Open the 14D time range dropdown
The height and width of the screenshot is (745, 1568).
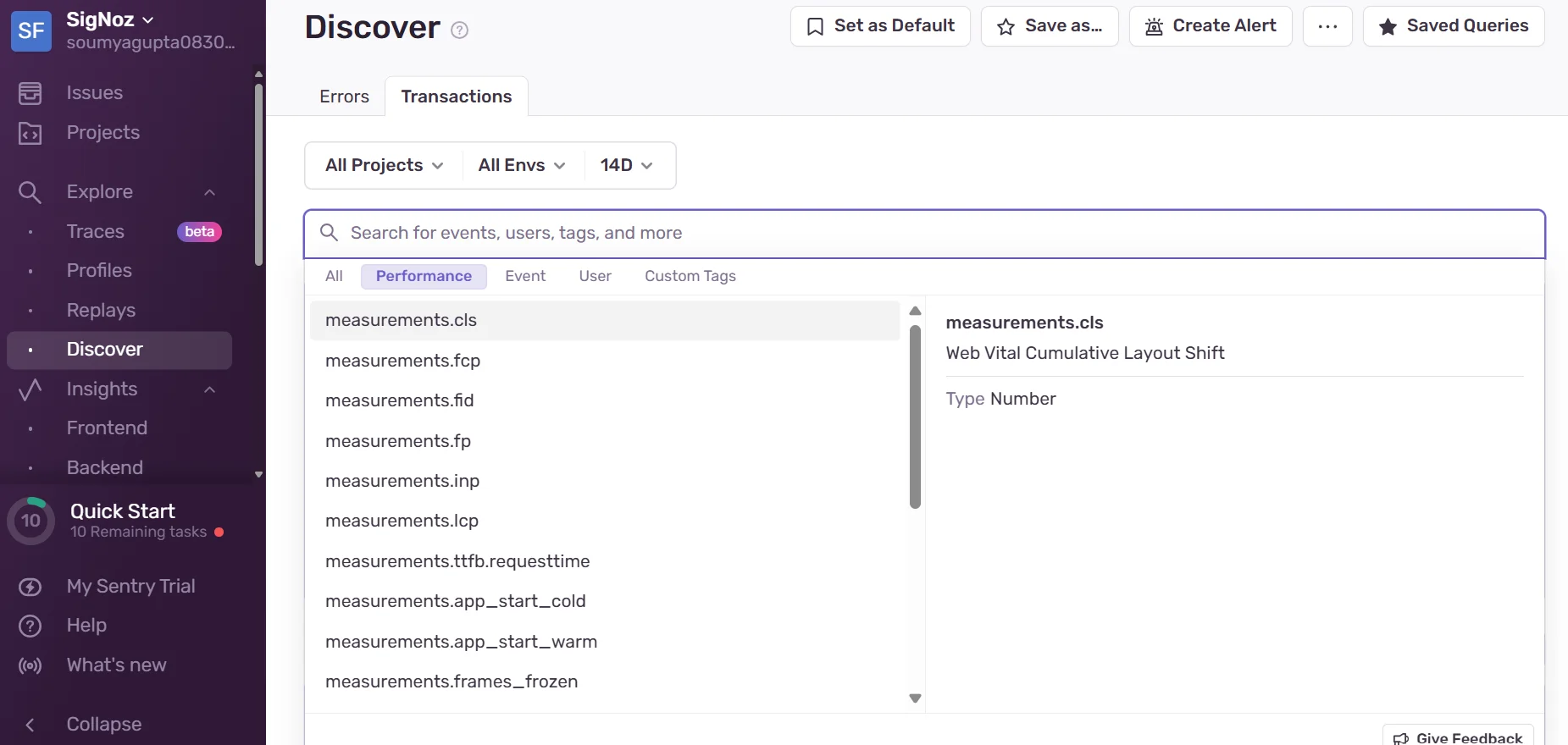(627, 165)
